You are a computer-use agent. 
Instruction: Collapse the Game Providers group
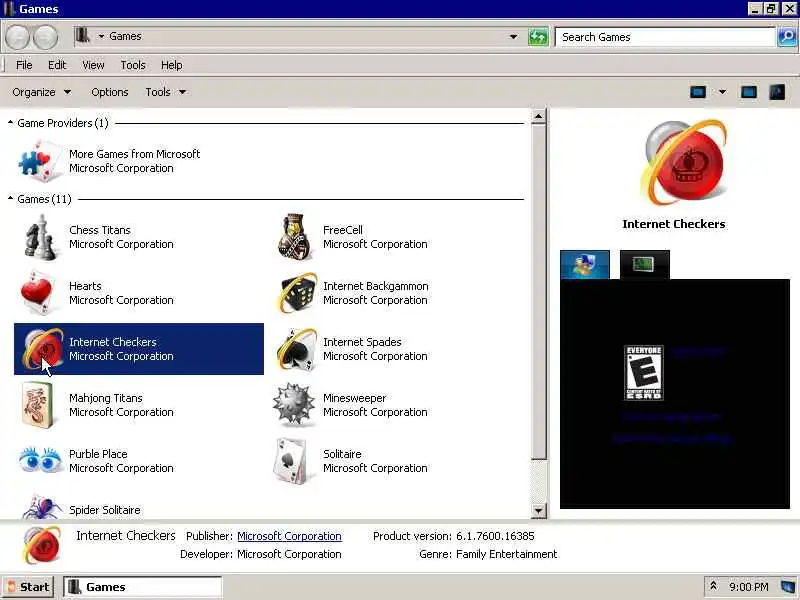click(10, 122)
